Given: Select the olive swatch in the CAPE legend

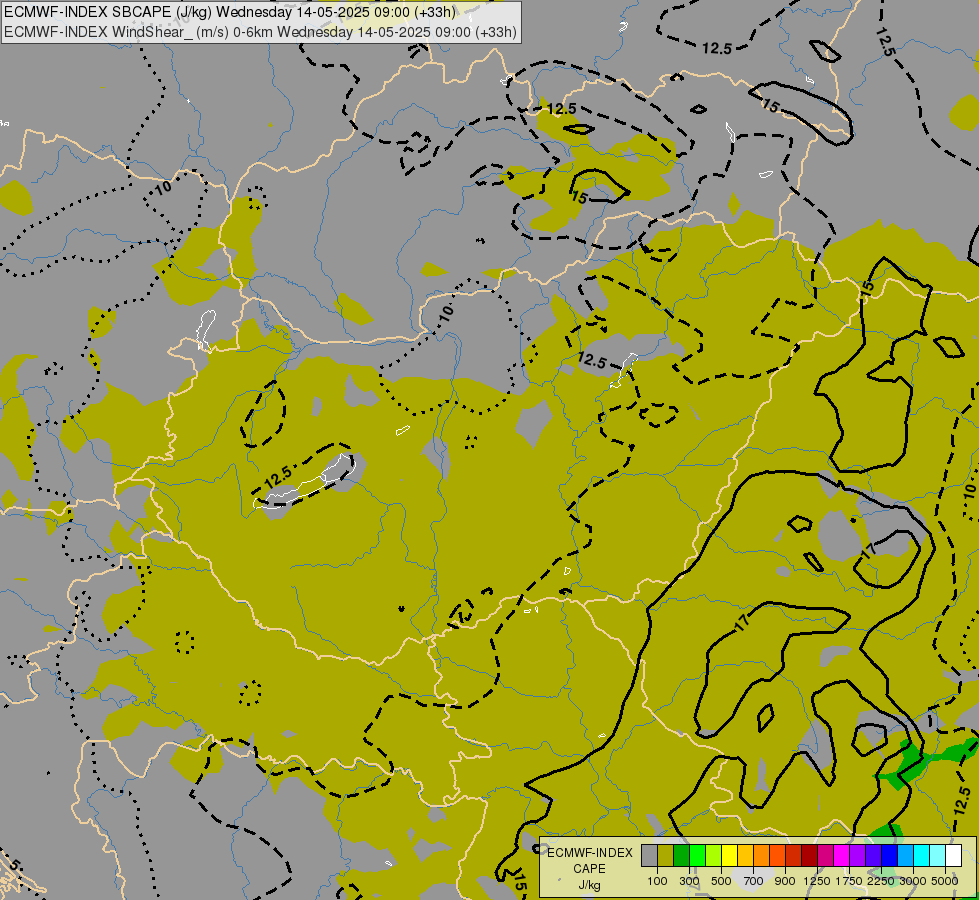Looking at the screenshot, I should (666, 856).
